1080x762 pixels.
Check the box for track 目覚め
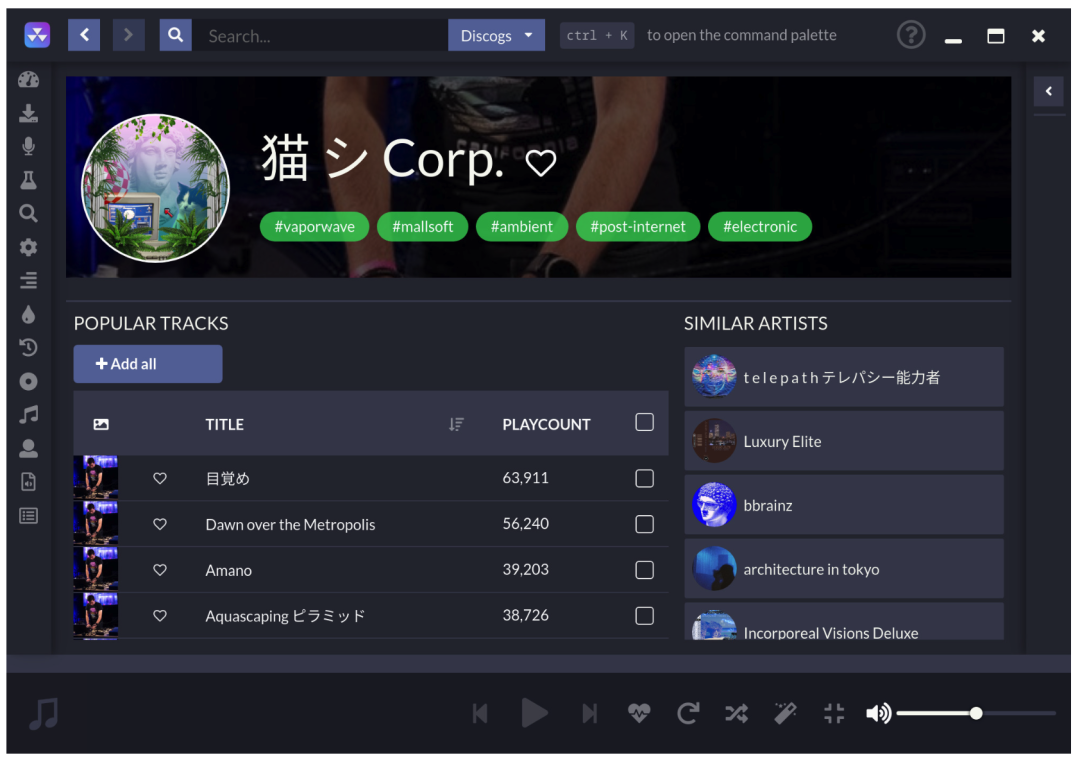pyautogui.click(x=644, y=478)
